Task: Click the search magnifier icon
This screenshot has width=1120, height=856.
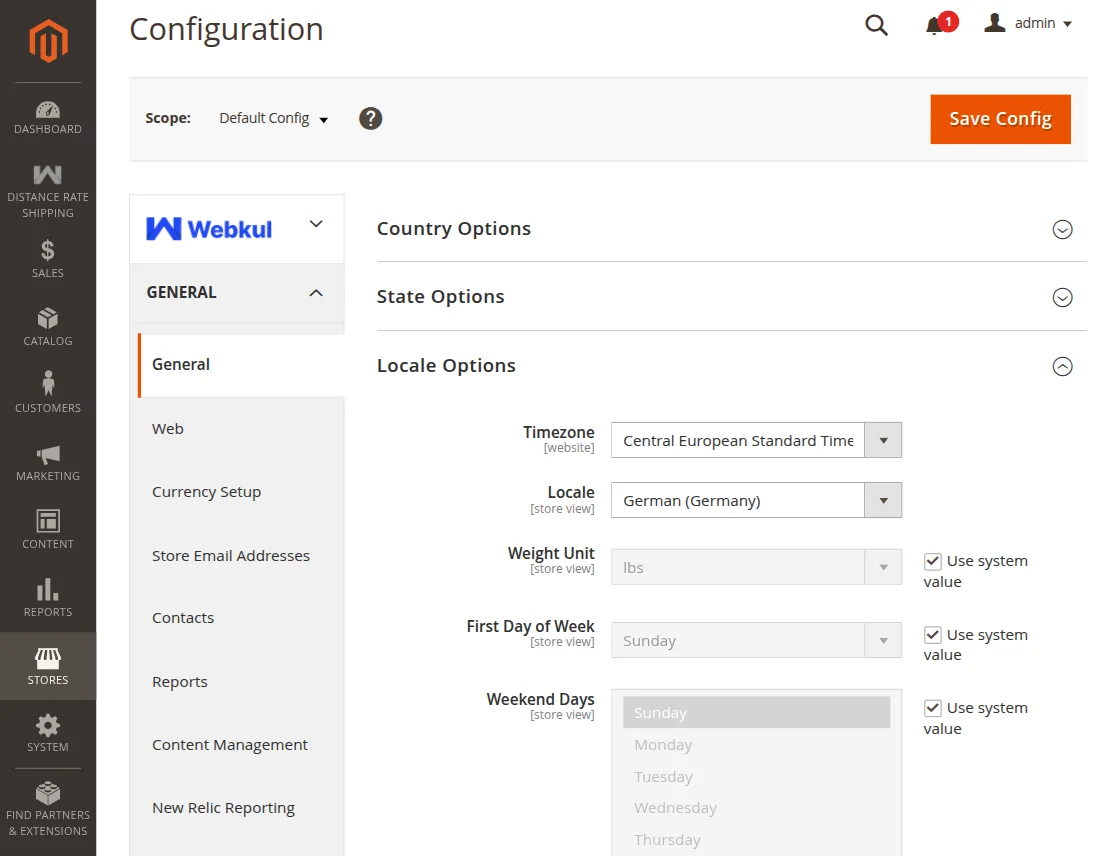Action: point(876,25)
